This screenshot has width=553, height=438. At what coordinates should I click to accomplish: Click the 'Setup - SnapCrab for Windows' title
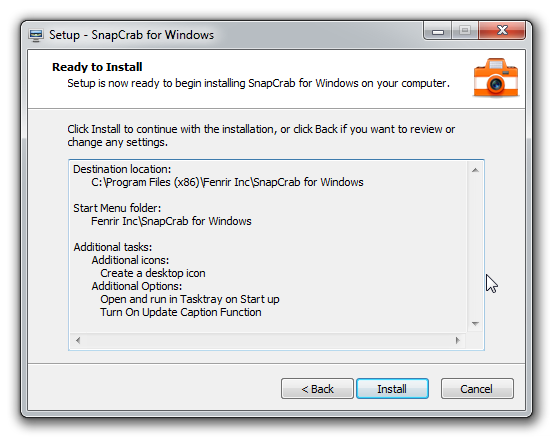[132, 35]
